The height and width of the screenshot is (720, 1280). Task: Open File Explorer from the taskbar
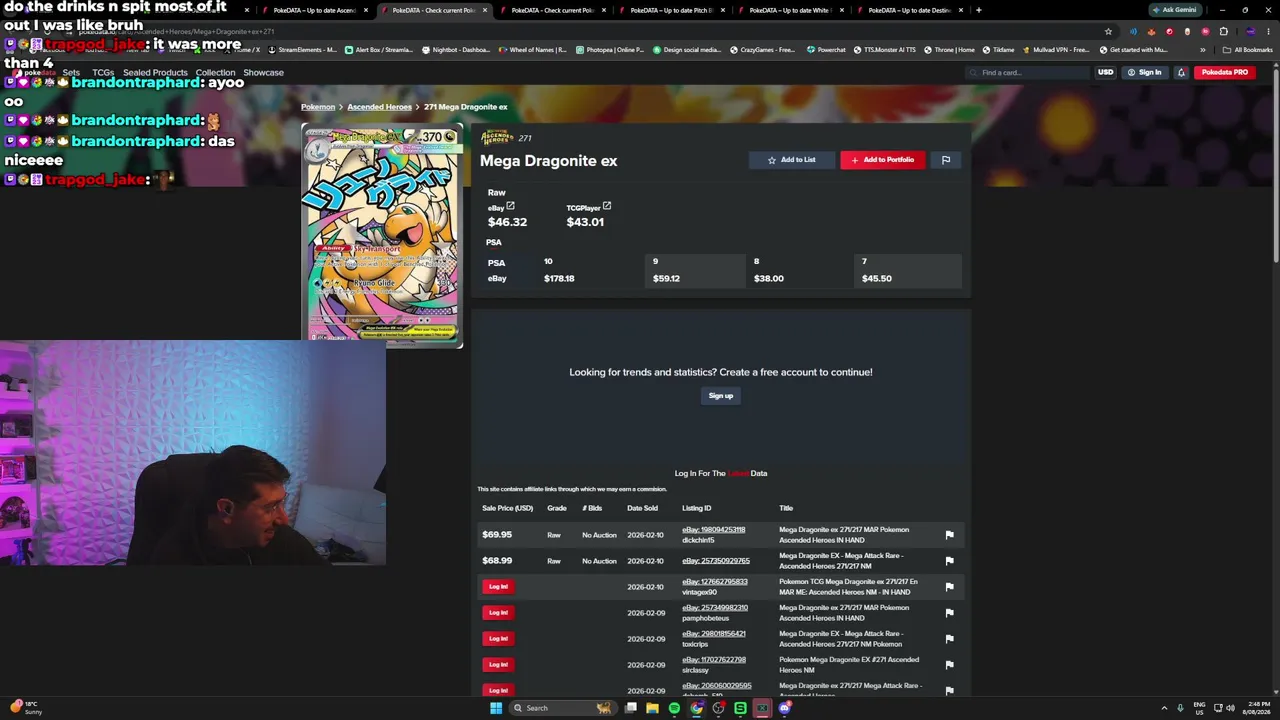(652, 708)
